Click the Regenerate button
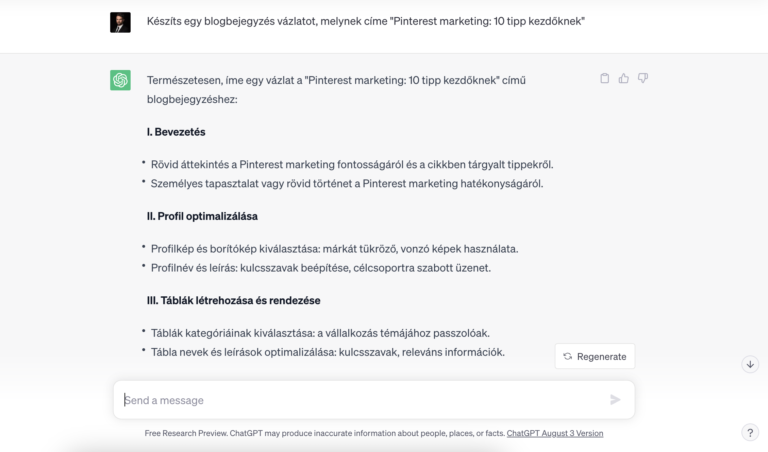The width and height of the screenshot is (768, 452). point(595,356)
